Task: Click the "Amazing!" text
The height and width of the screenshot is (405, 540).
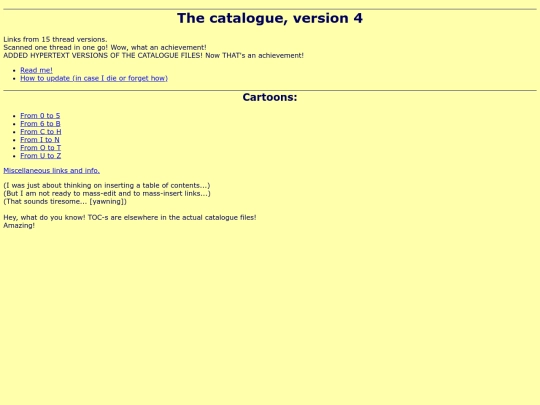Action: (x=19, y=226)
